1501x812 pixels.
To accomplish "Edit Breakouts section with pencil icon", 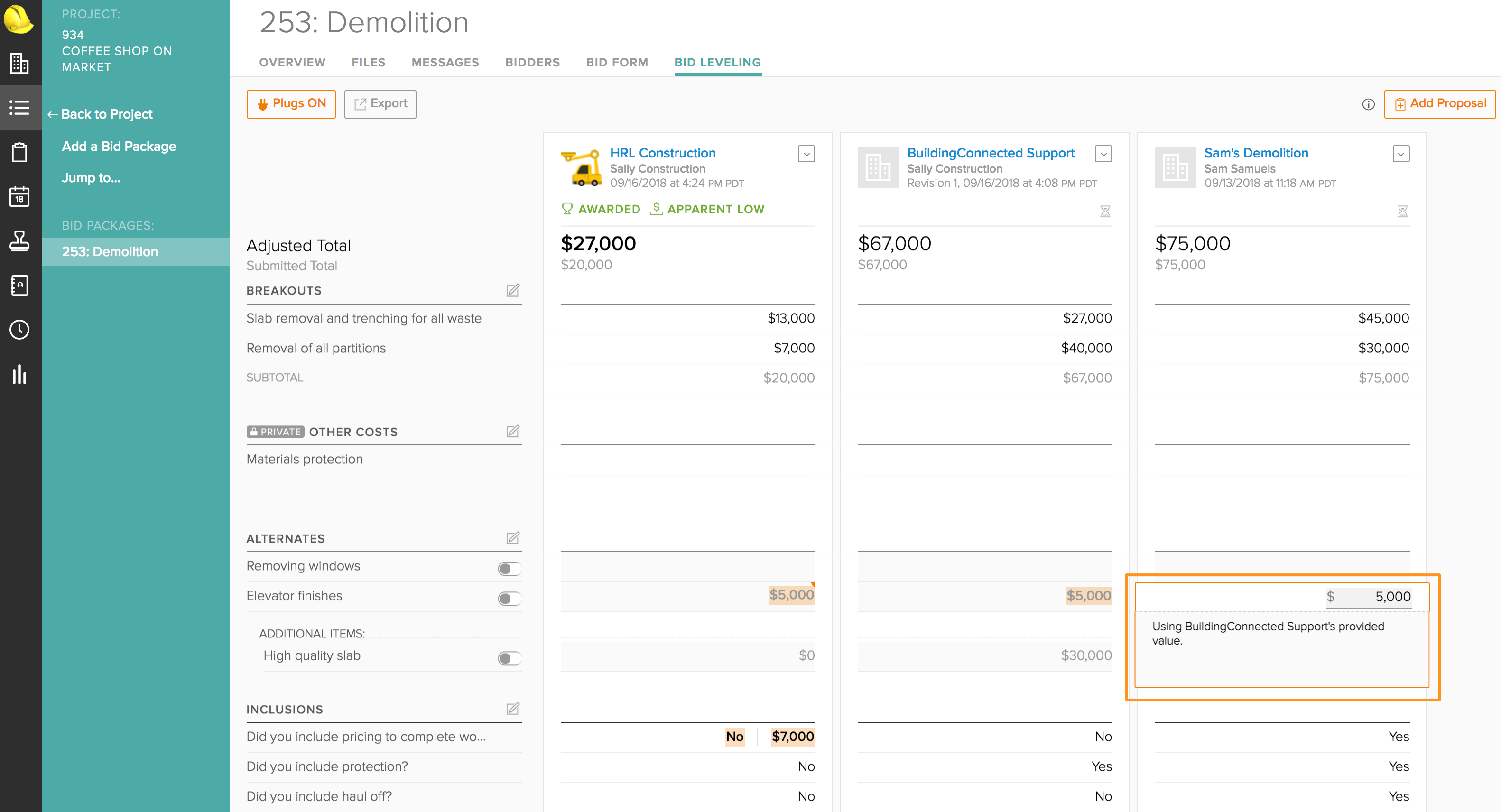I will point(512,290).
